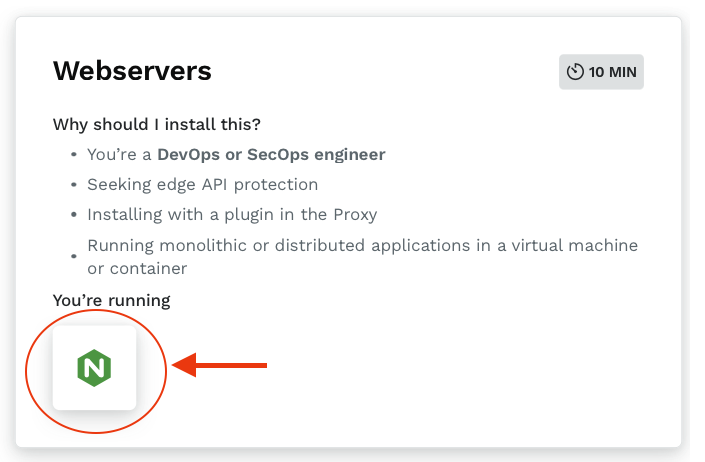The width and height of the screenshot is (705, 462).
Task: Click the bullet dot before "Installing with a plugin"
Action: click(74, 215)
